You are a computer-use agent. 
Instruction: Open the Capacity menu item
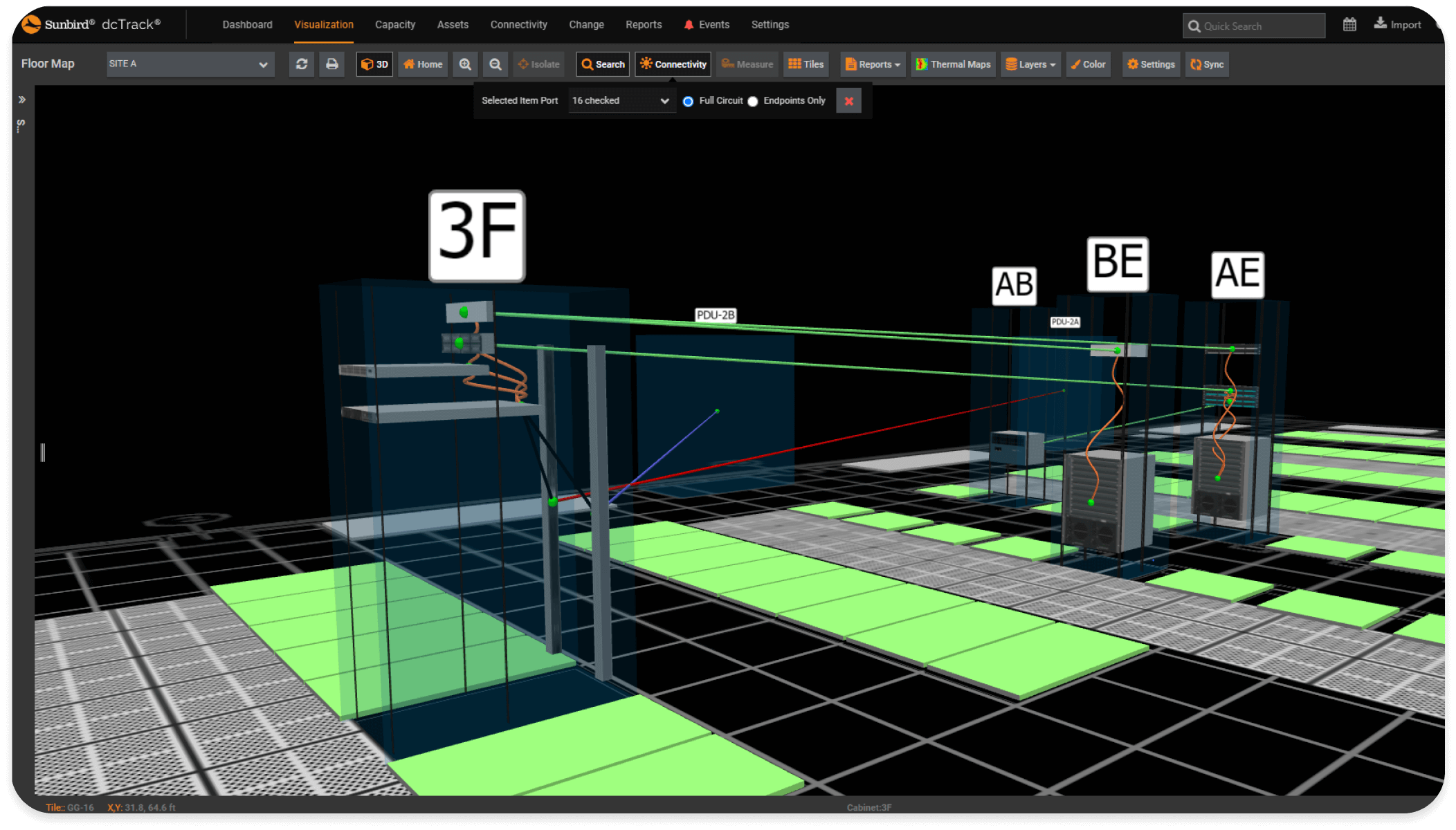point(395,24)
